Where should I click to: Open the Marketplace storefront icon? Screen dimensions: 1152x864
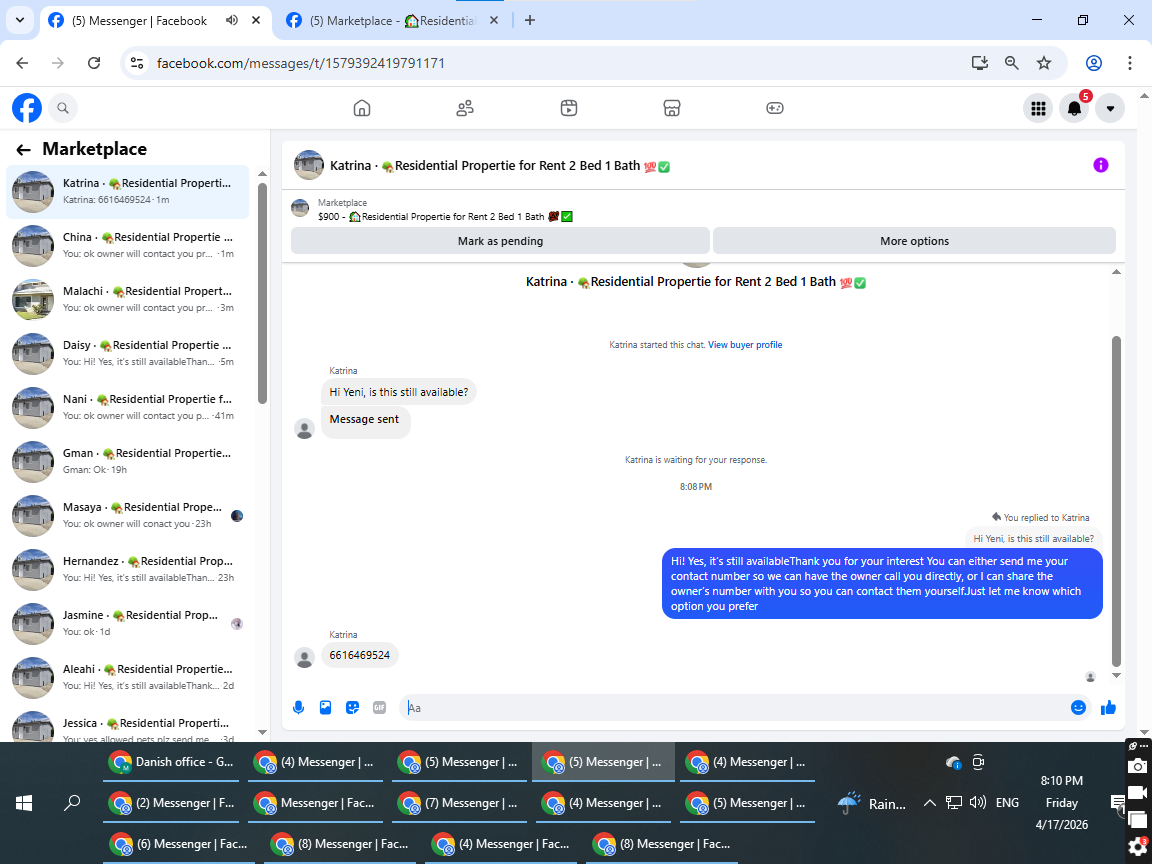pos(672,108)
